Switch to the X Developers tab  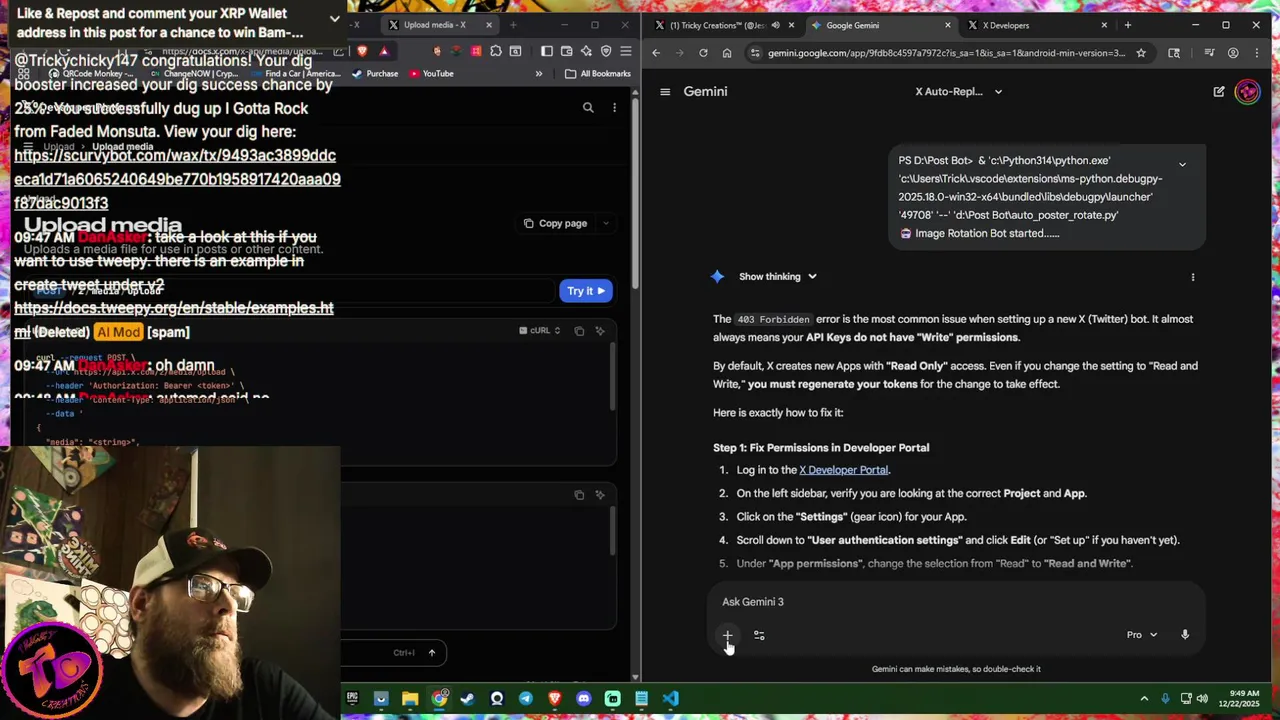click(1035, 25)
